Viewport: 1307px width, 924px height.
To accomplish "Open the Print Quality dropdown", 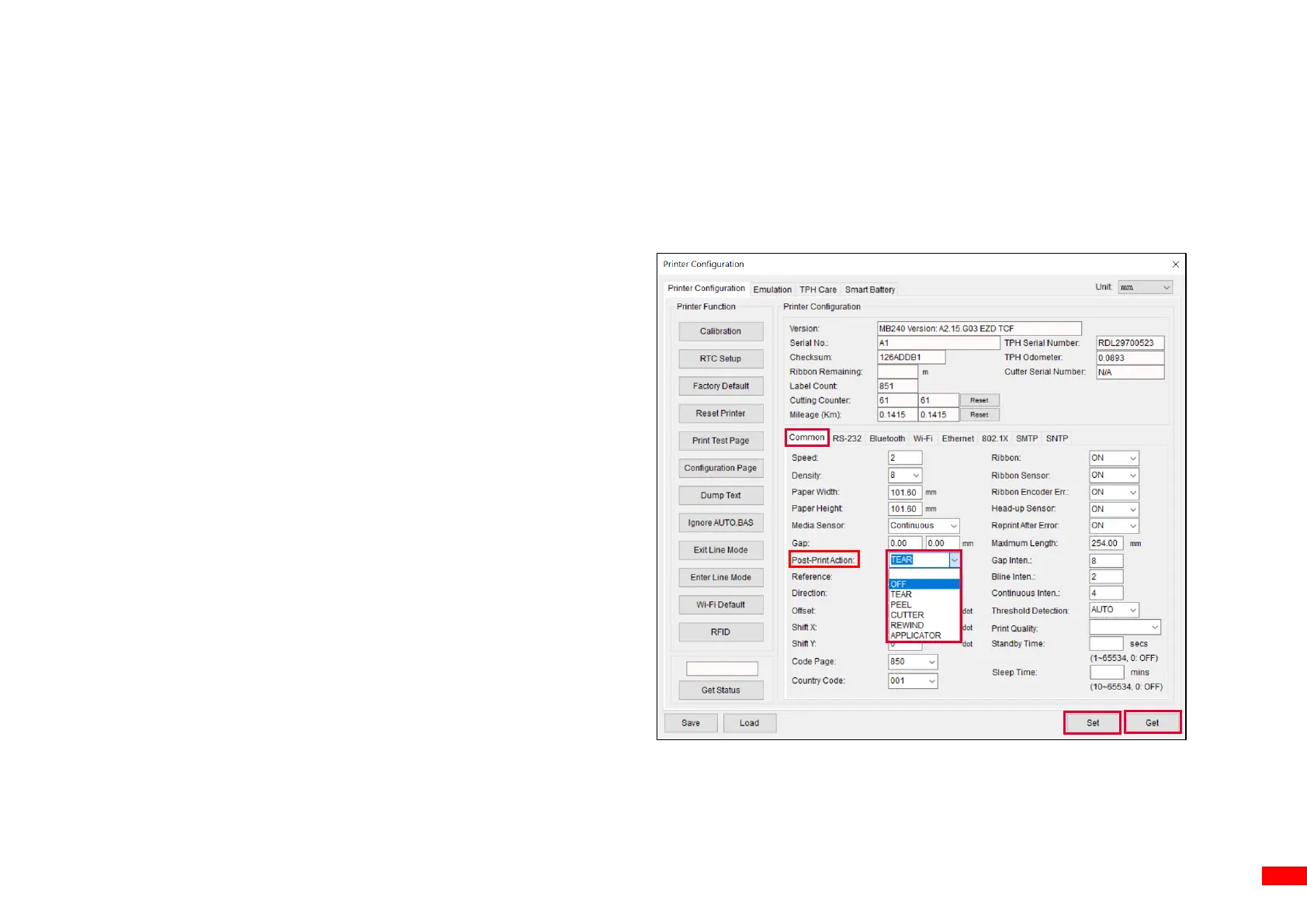I will [x=1125, y=627].
